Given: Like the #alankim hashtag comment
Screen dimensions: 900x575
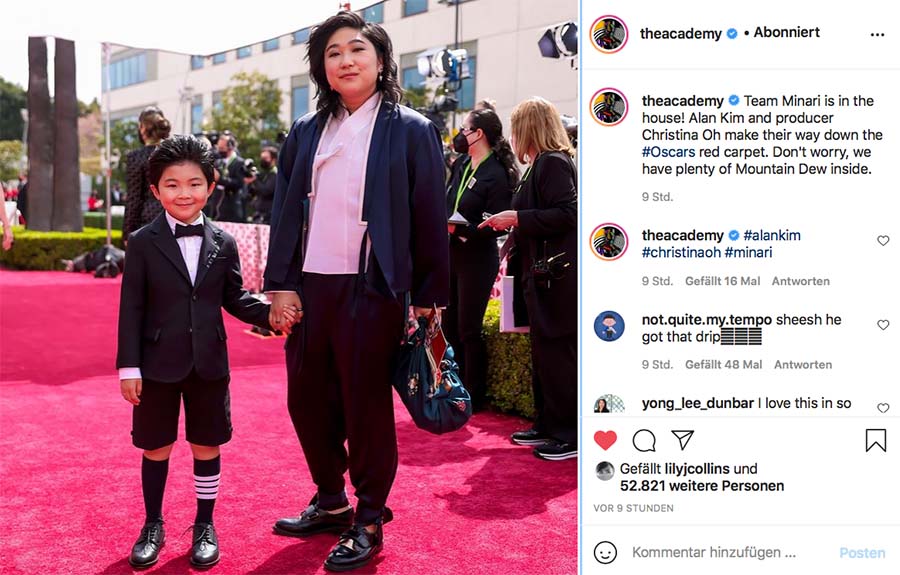Looking at the screenshot, I should click(883, 240).
